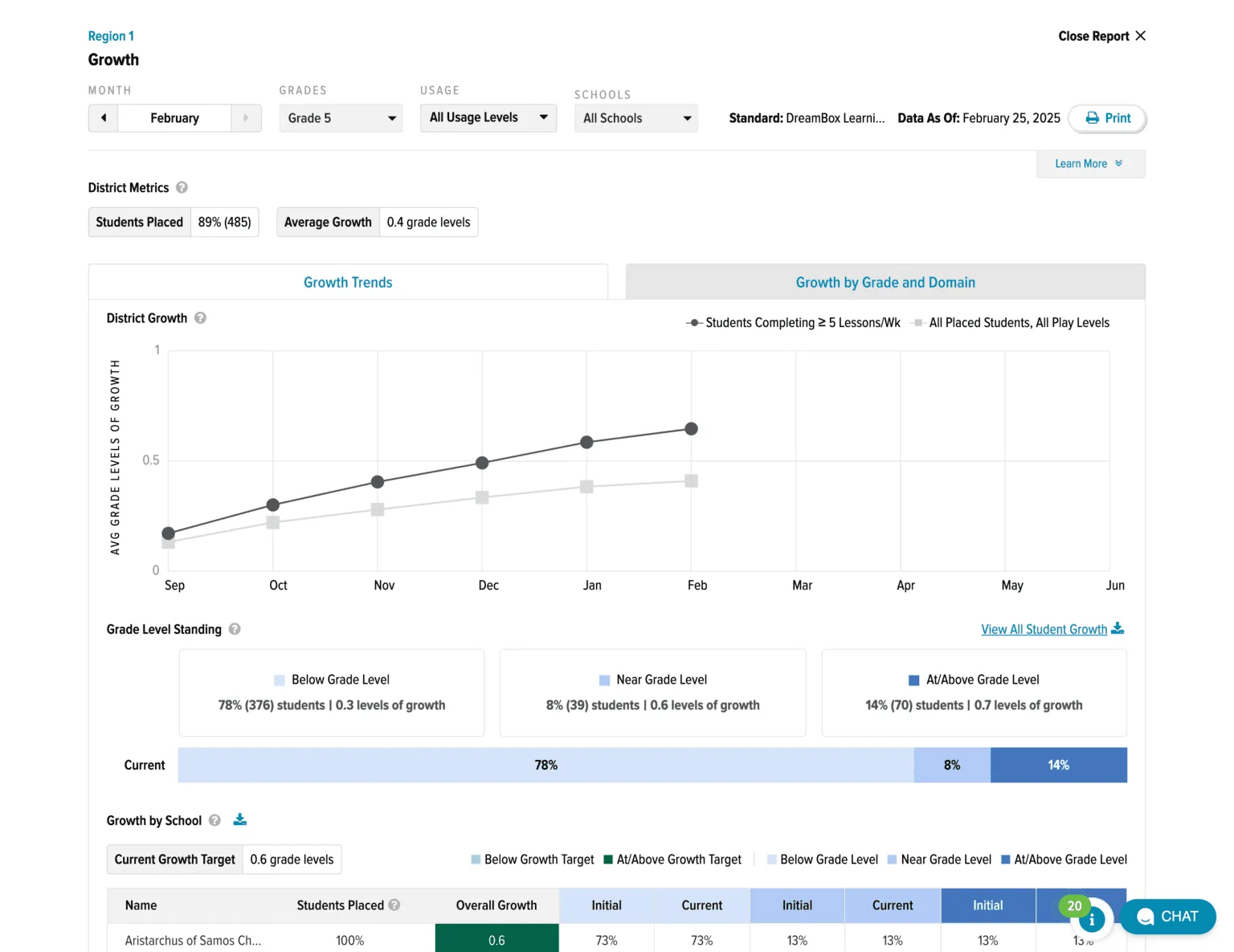The width and height of the screenshot is (1234, 952).
Task: Open the District Metrics help icon
Action: click(182, 187)
